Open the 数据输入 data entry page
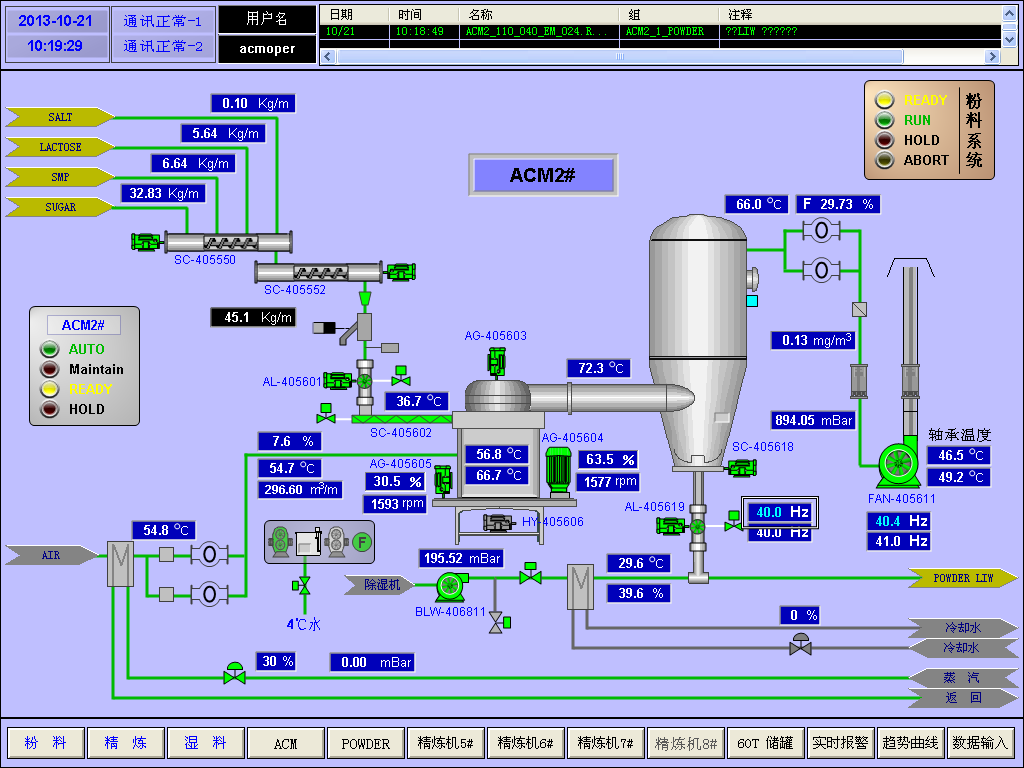 click(980, 743)
